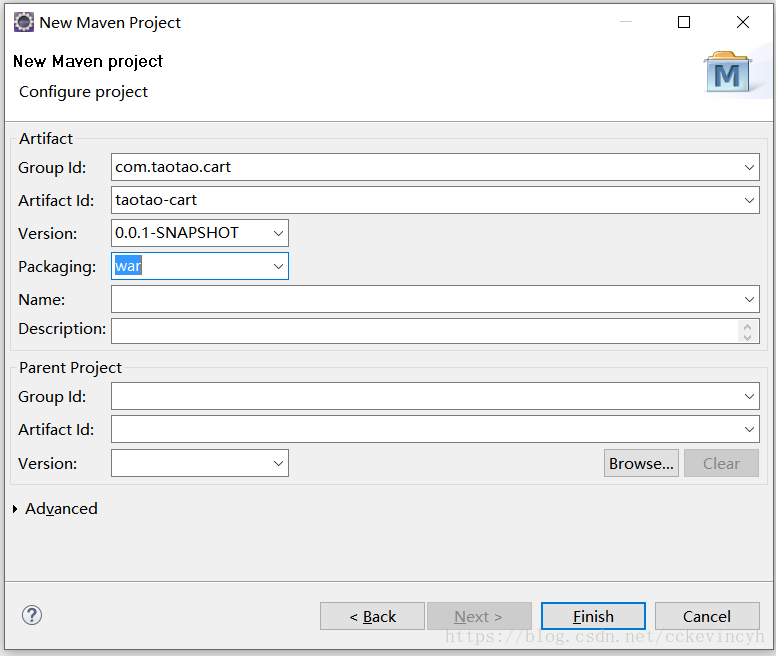Open the 0.0.1-SNAPSHOT Version dropdown arrow
Image resolution: width=776 pixels, height=656 pixels.
coord(278,233)
